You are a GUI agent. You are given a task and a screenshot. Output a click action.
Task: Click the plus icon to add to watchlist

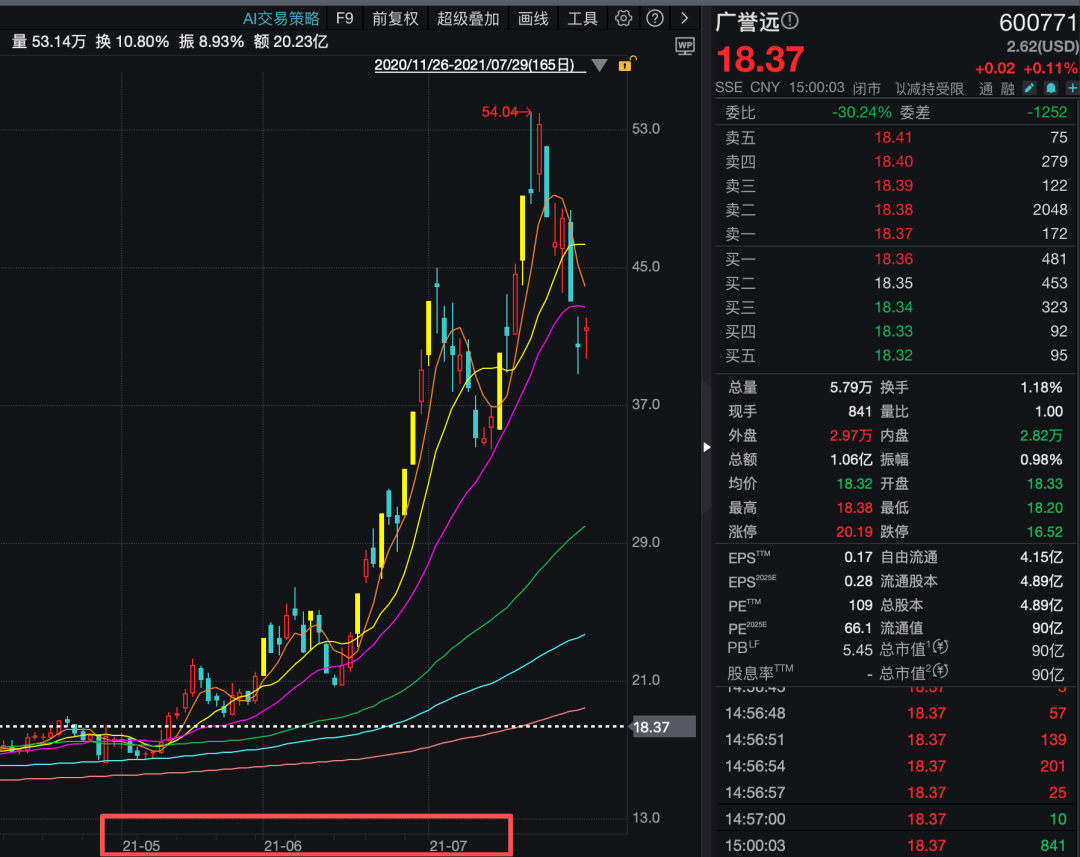coord(1074,87)
